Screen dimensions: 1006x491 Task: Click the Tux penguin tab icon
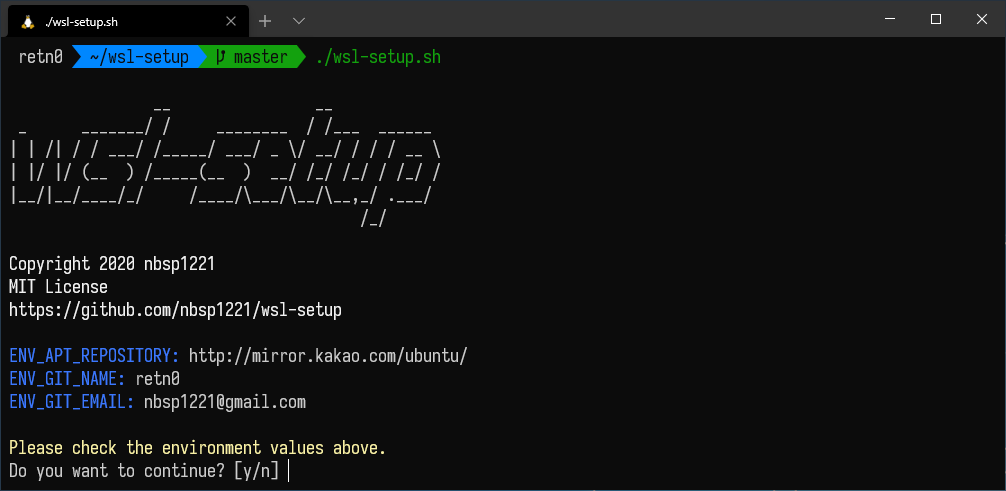[x=28, y=21]
